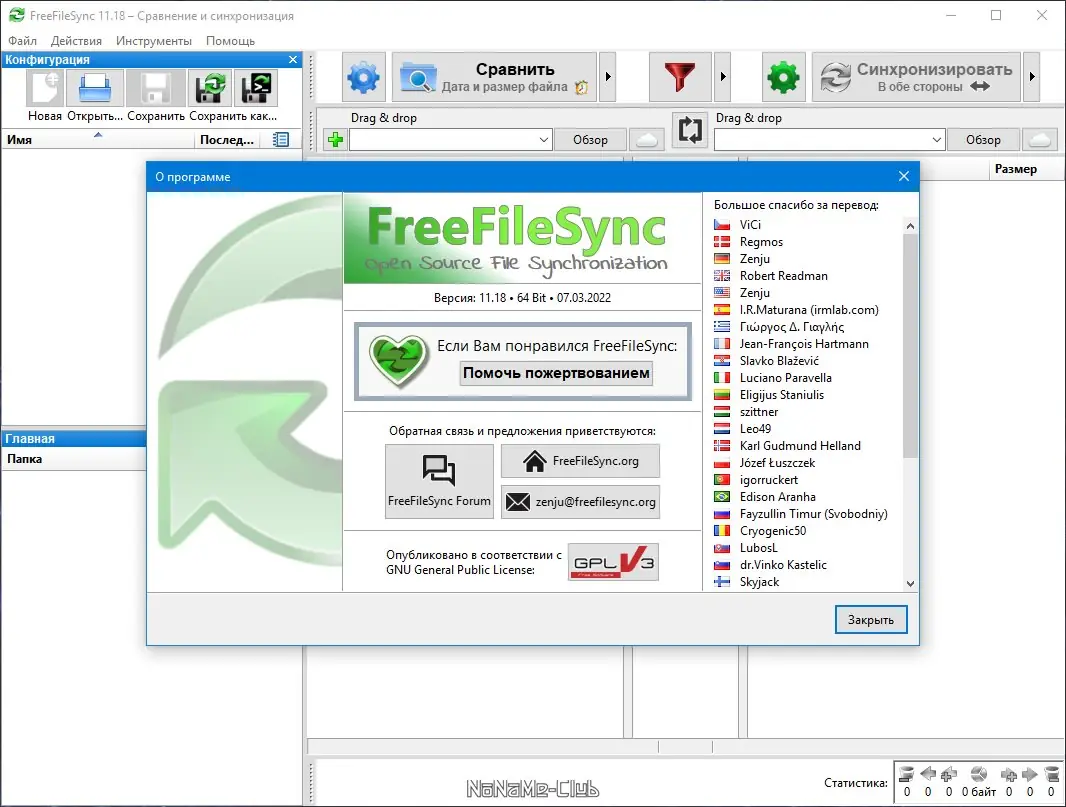Open the FreeFileSync.org homepage link
Image resolution: width=1066 pixels, height=807 pixels.
click(x=580, y=461)
